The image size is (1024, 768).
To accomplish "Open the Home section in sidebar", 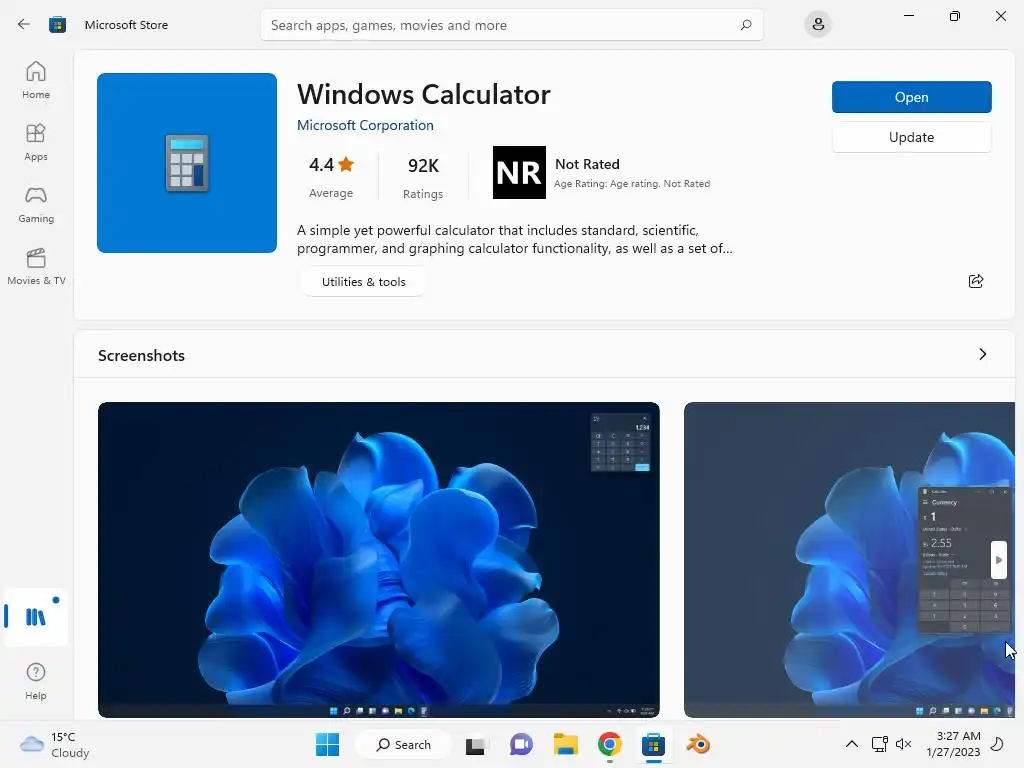I will (36, 80).
